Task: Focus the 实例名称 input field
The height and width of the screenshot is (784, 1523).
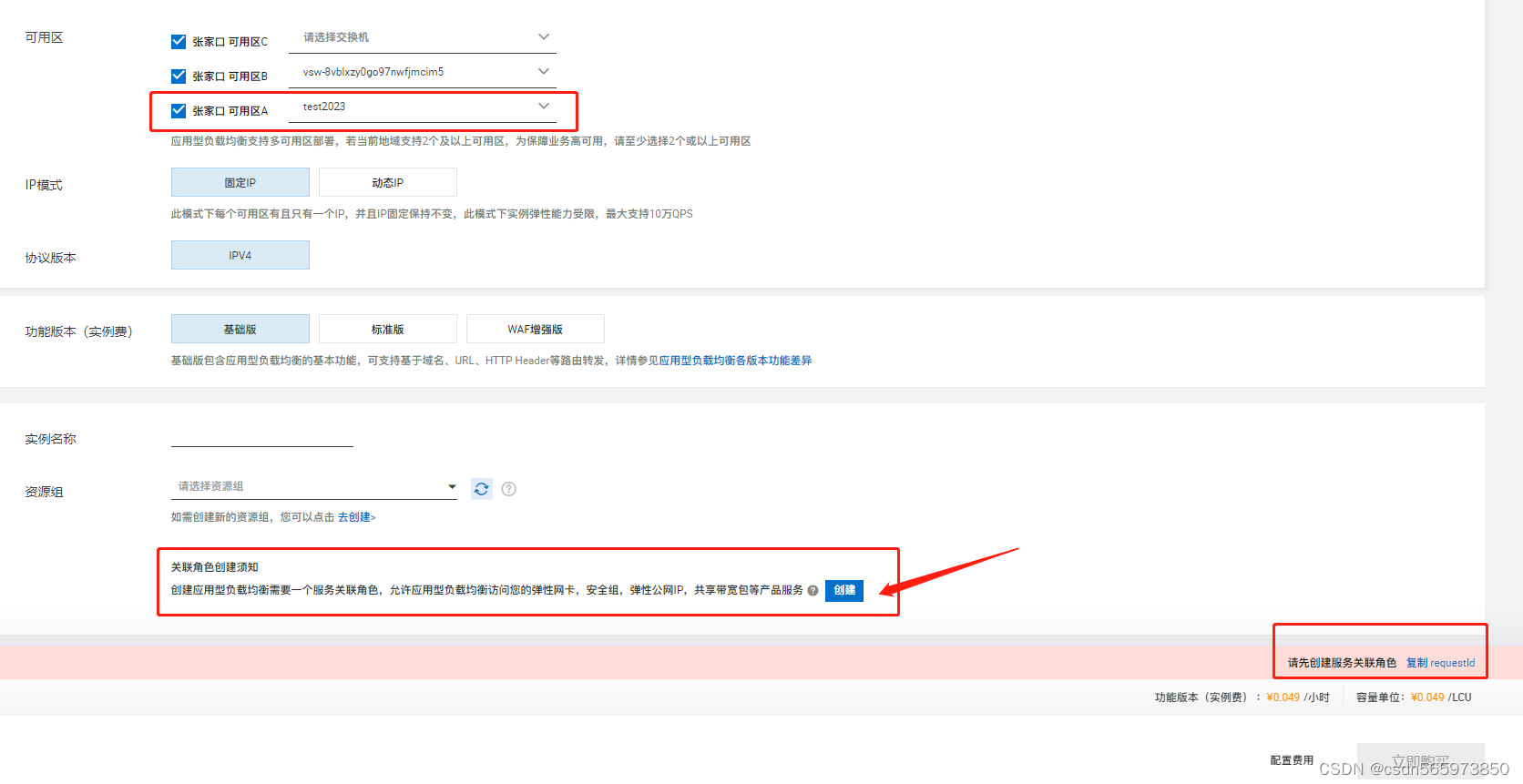Action: (262, 437)
